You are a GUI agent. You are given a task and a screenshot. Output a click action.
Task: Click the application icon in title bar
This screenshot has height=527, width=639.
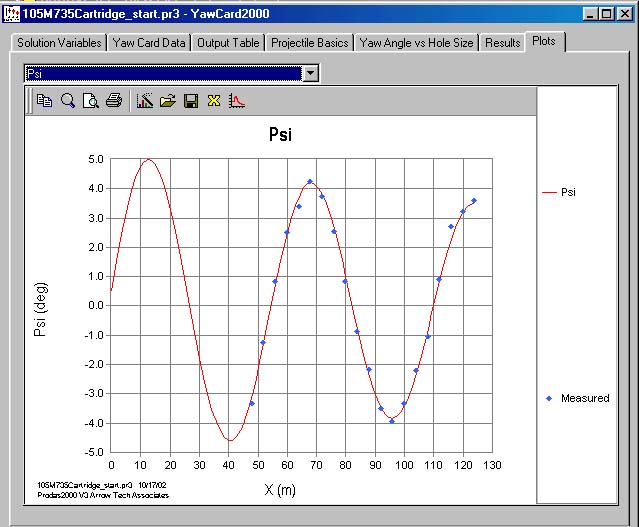tap(13, 12)
